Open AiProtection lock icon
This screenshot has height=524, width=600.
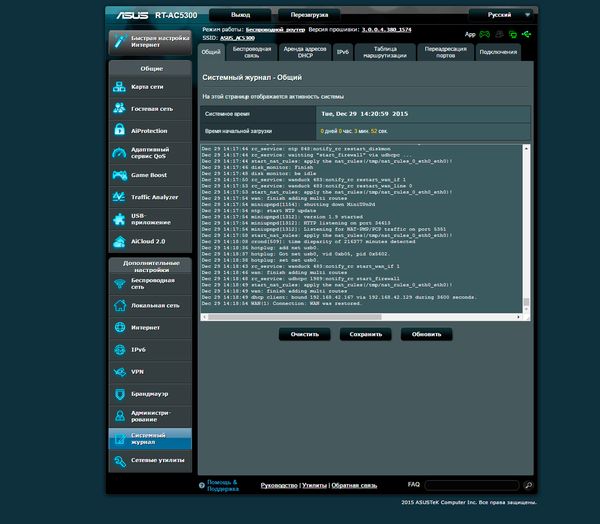coord(119,131)
